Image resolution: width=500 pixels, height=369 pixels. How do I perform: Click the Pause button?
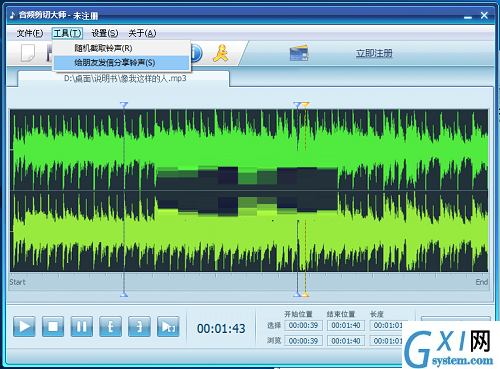pyautogui.click(x=82, y=326)
